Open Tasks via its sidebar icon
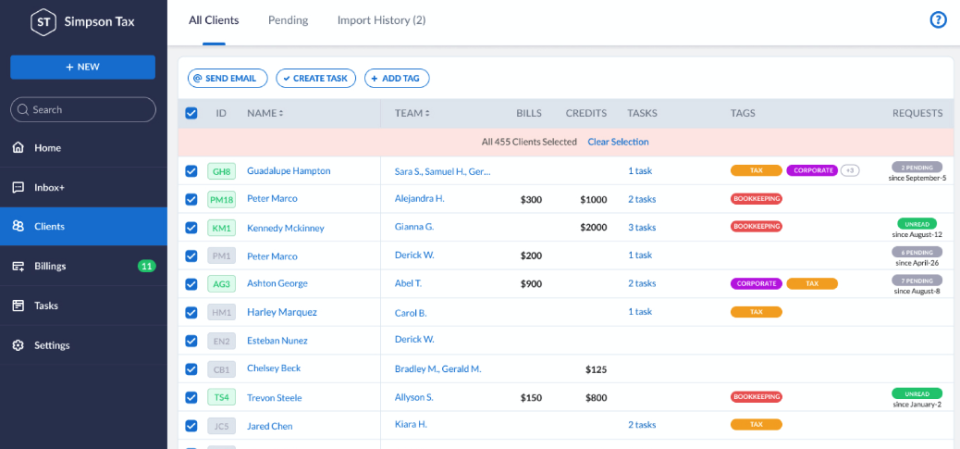Screen dimensions: 960x449 coord(18,305)
